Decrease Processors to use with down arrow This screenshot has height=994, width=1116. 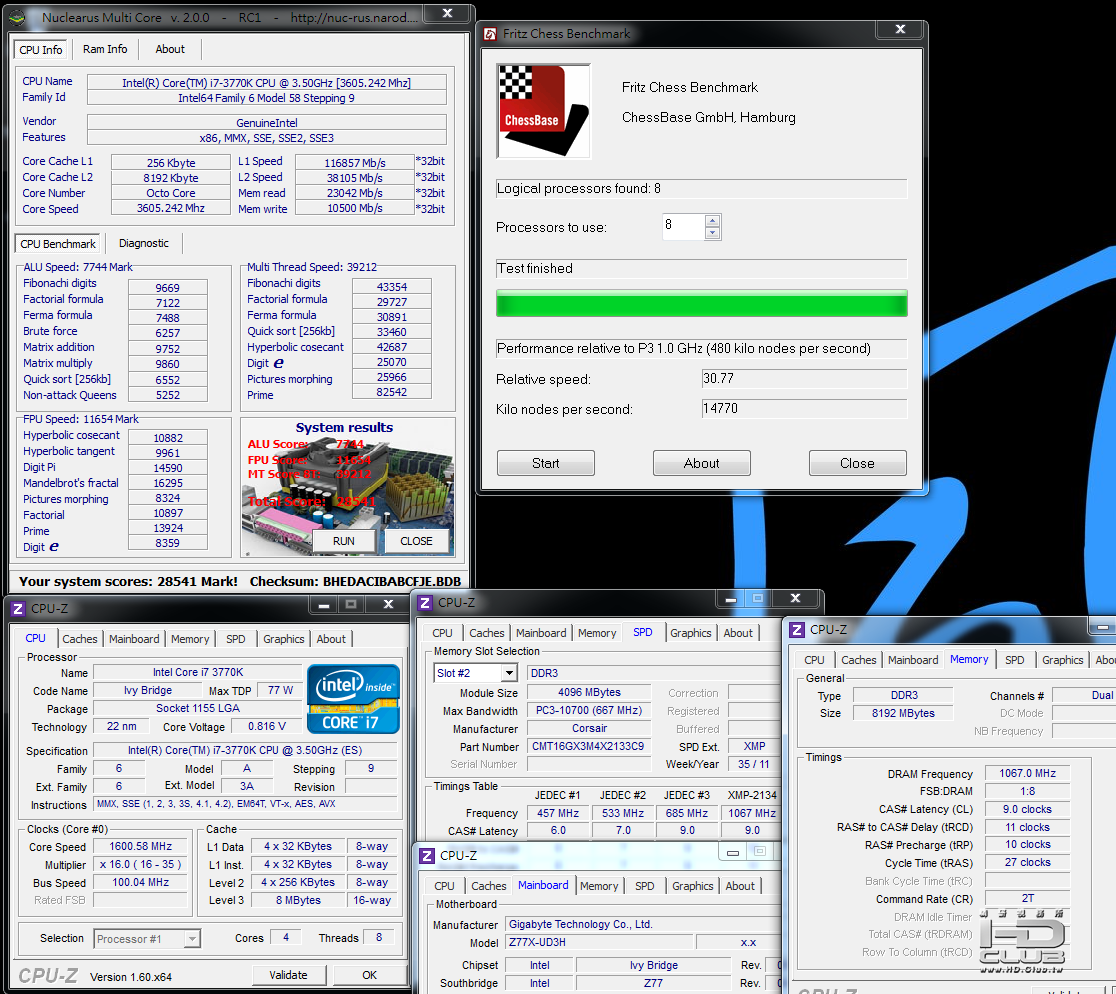coord(712,233)
